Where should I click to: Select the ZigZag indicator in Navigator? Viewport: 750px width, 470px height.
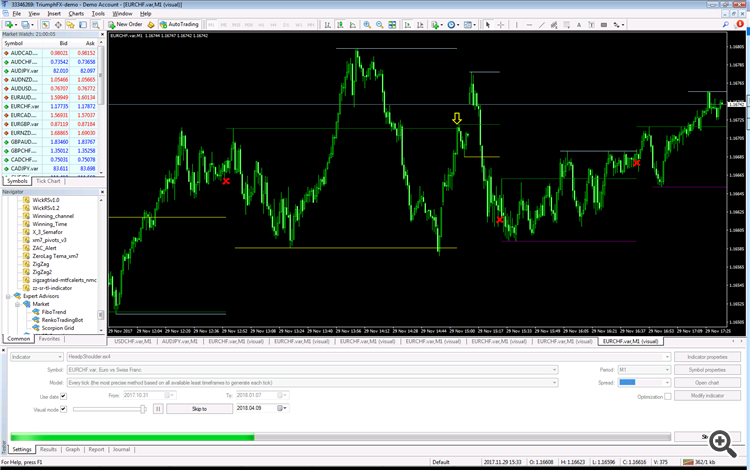(41, 264)
